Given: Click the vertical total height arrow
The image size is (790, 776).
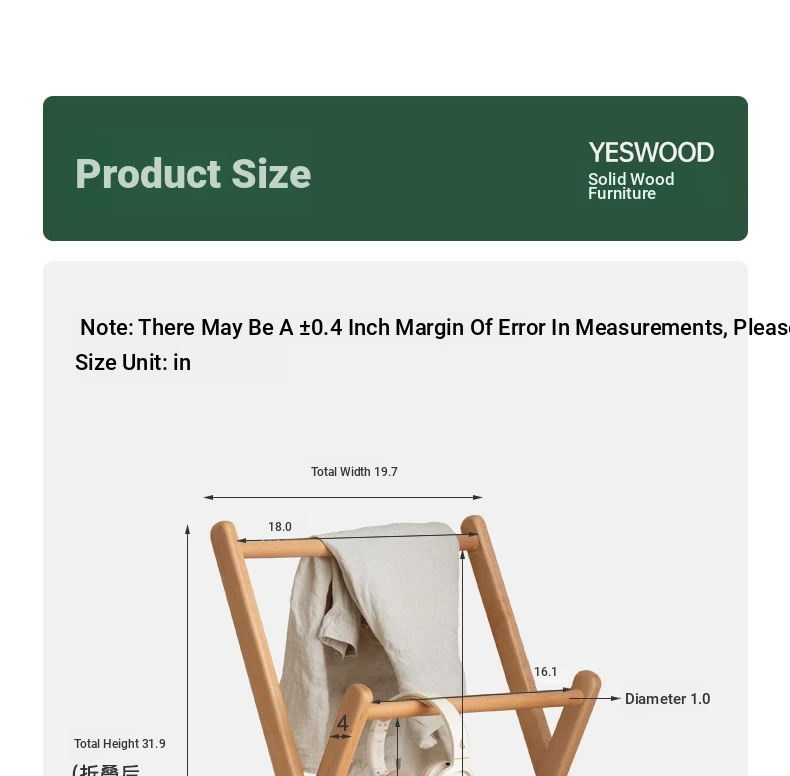Looking at the screenshot, I should [x=187, y=650].
